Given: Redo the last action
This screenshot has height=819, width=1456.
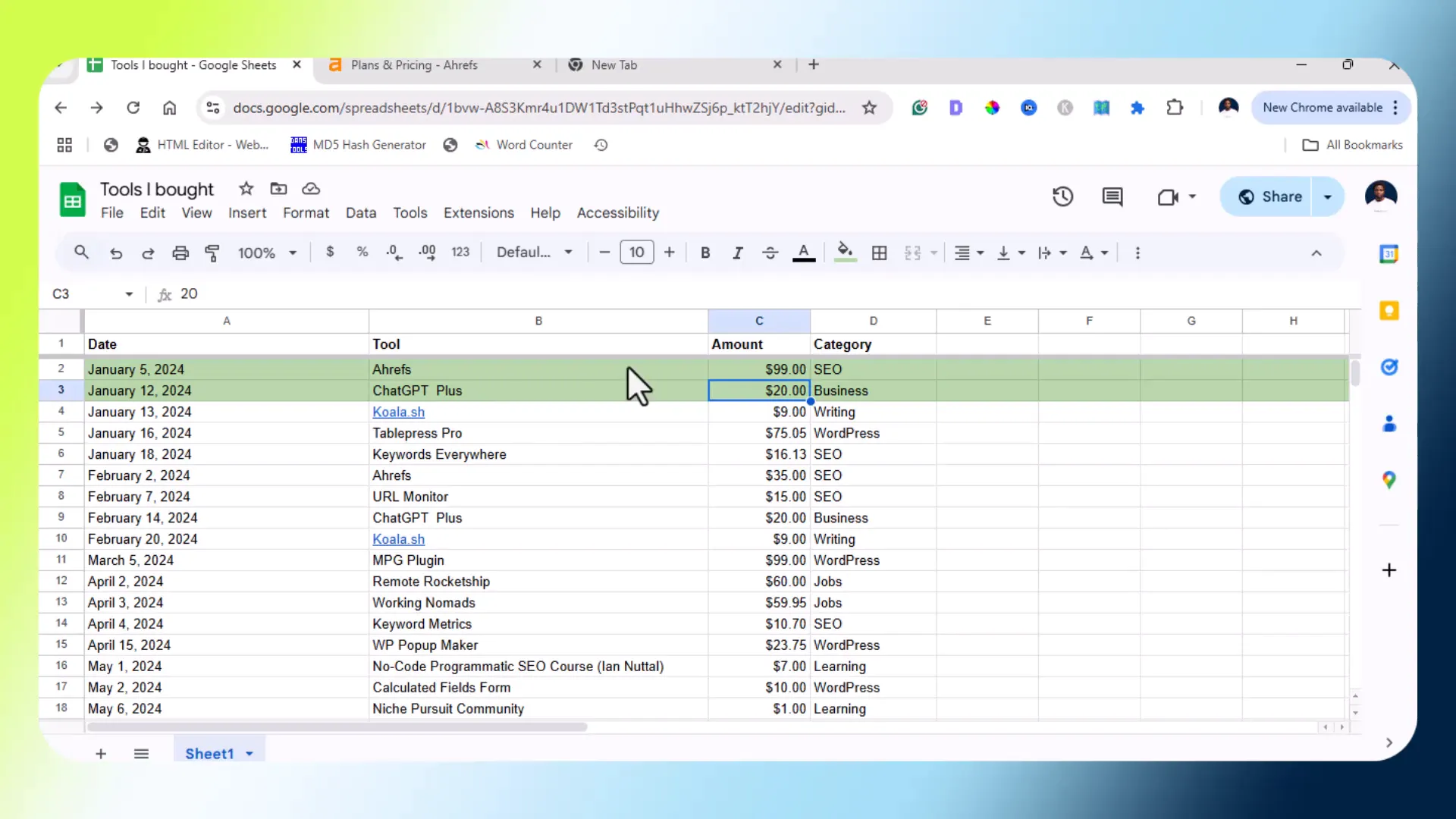Looking at the screenshot, I should [x=148, y=253].
